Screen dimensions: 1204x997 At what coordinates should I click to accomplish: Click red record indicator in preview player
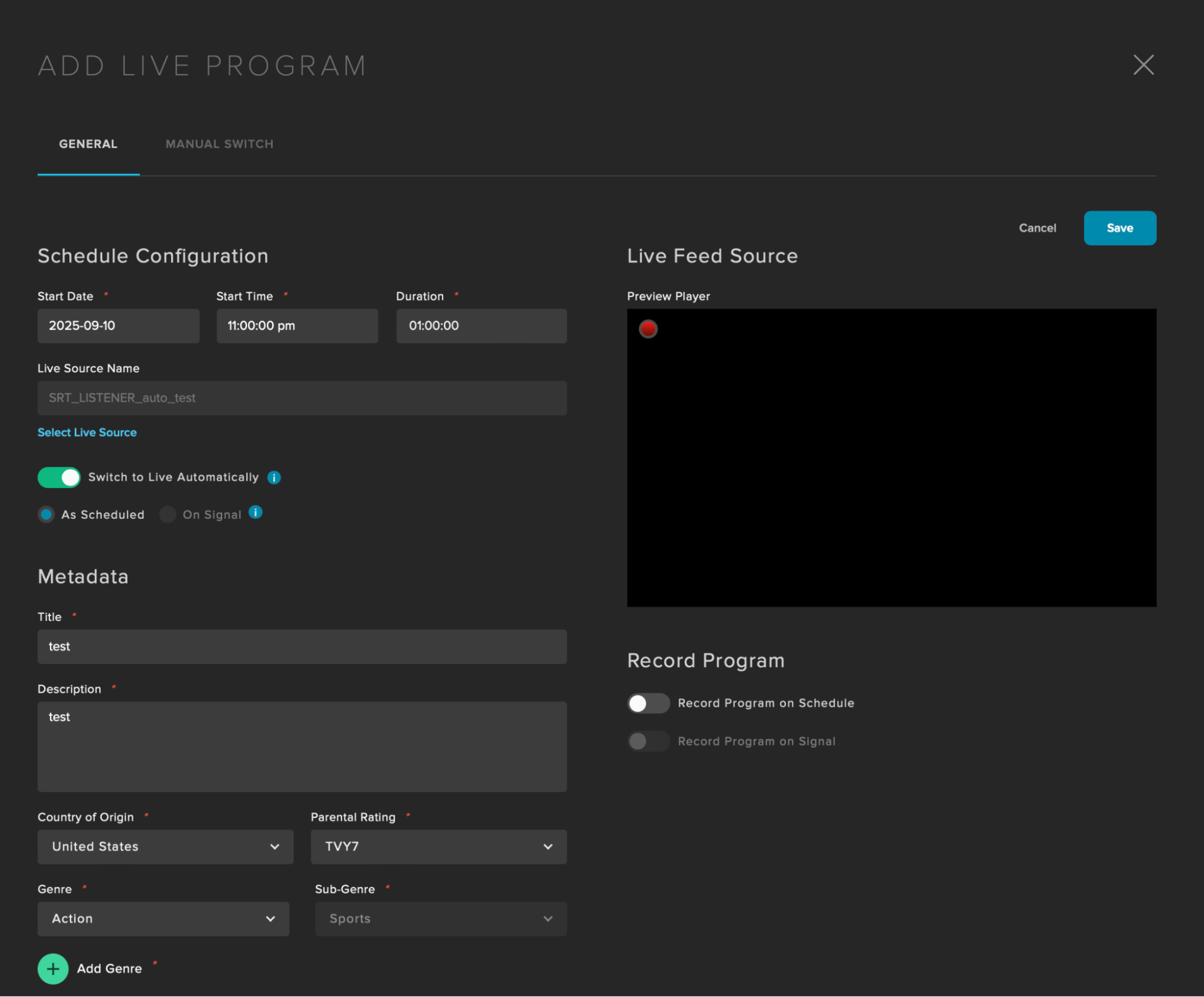pyautogui.click(x=648, y=329)
